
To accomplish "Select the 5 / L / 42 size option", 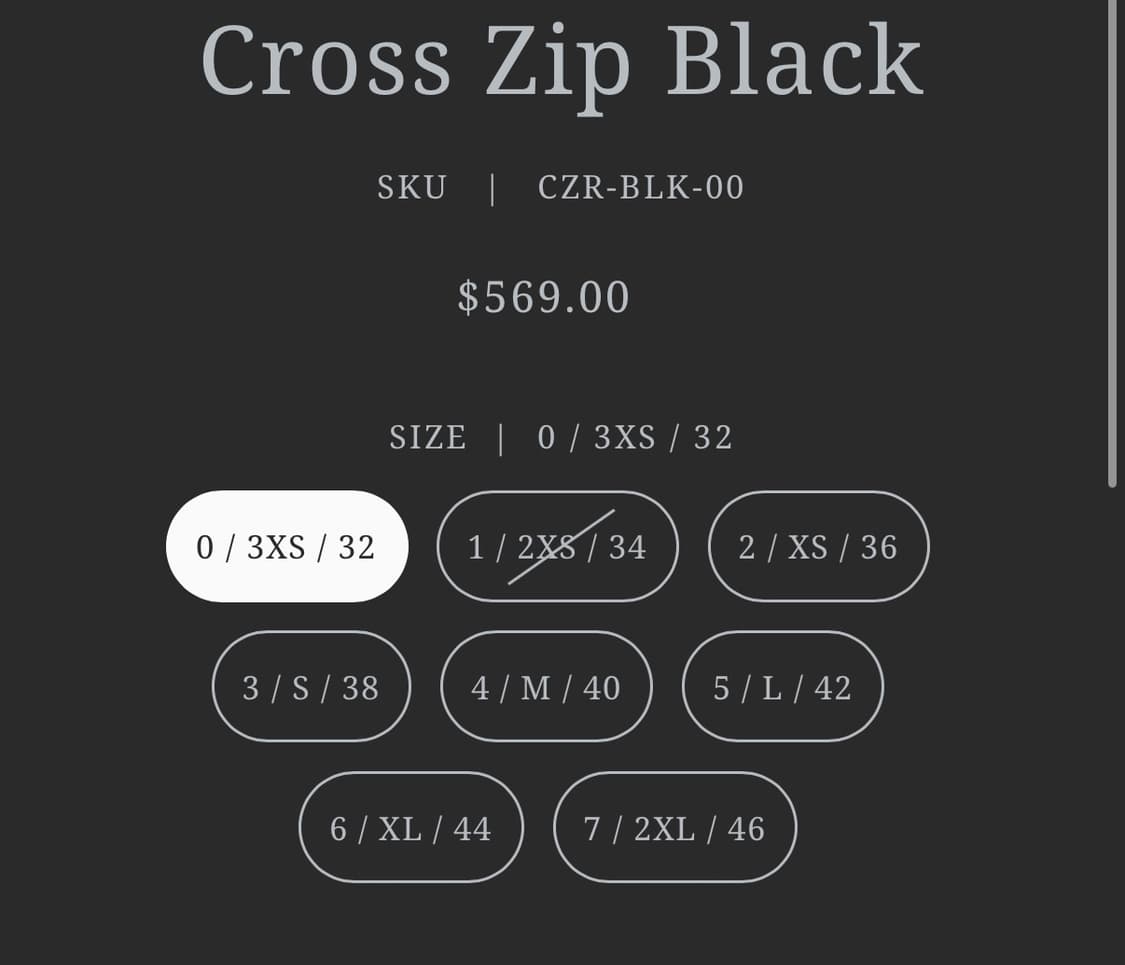I will click(x=782, y=687).
